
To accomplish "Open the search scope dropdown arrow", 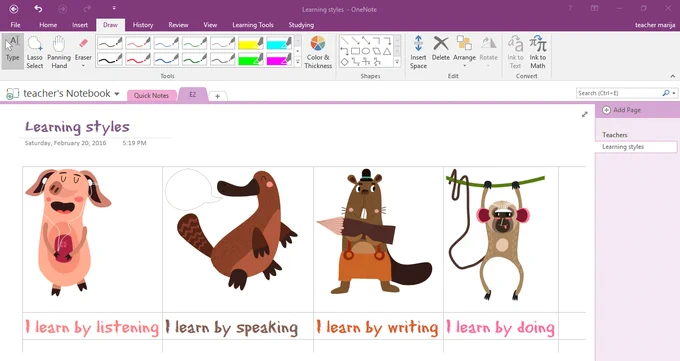I will tap(673, 93).
